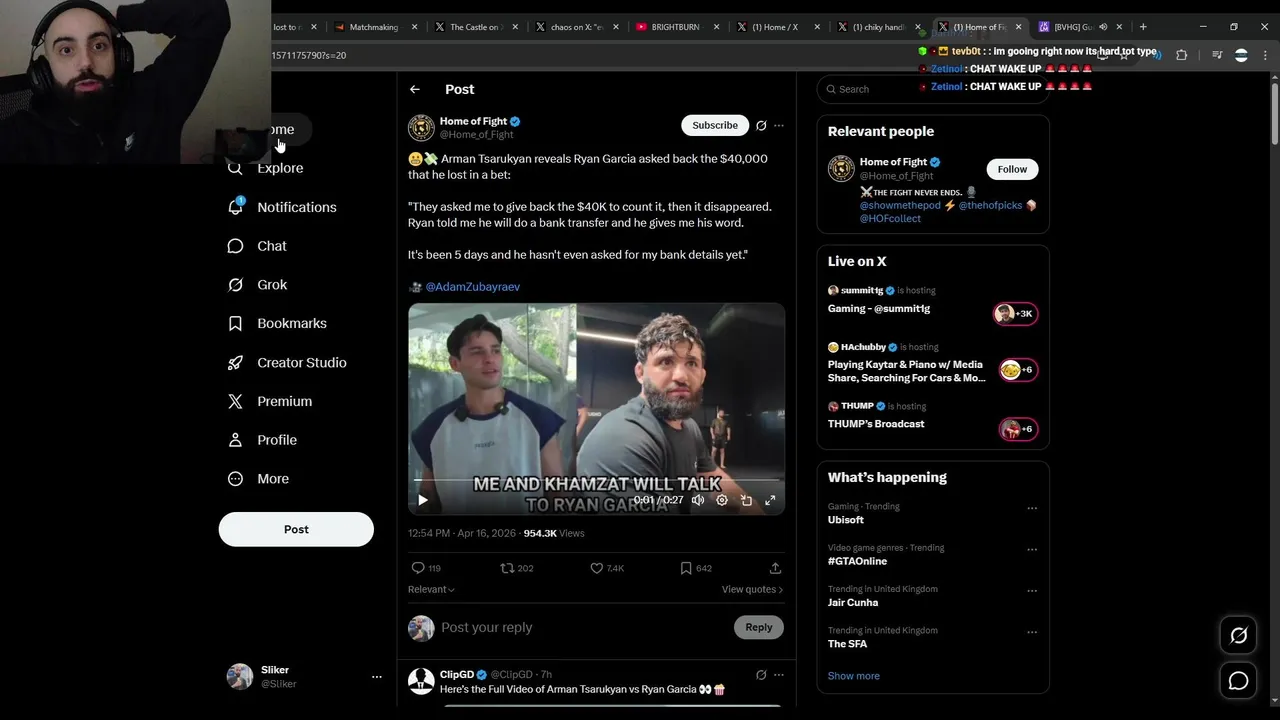
Task: Click the Post your reply field
Action: 585,628
